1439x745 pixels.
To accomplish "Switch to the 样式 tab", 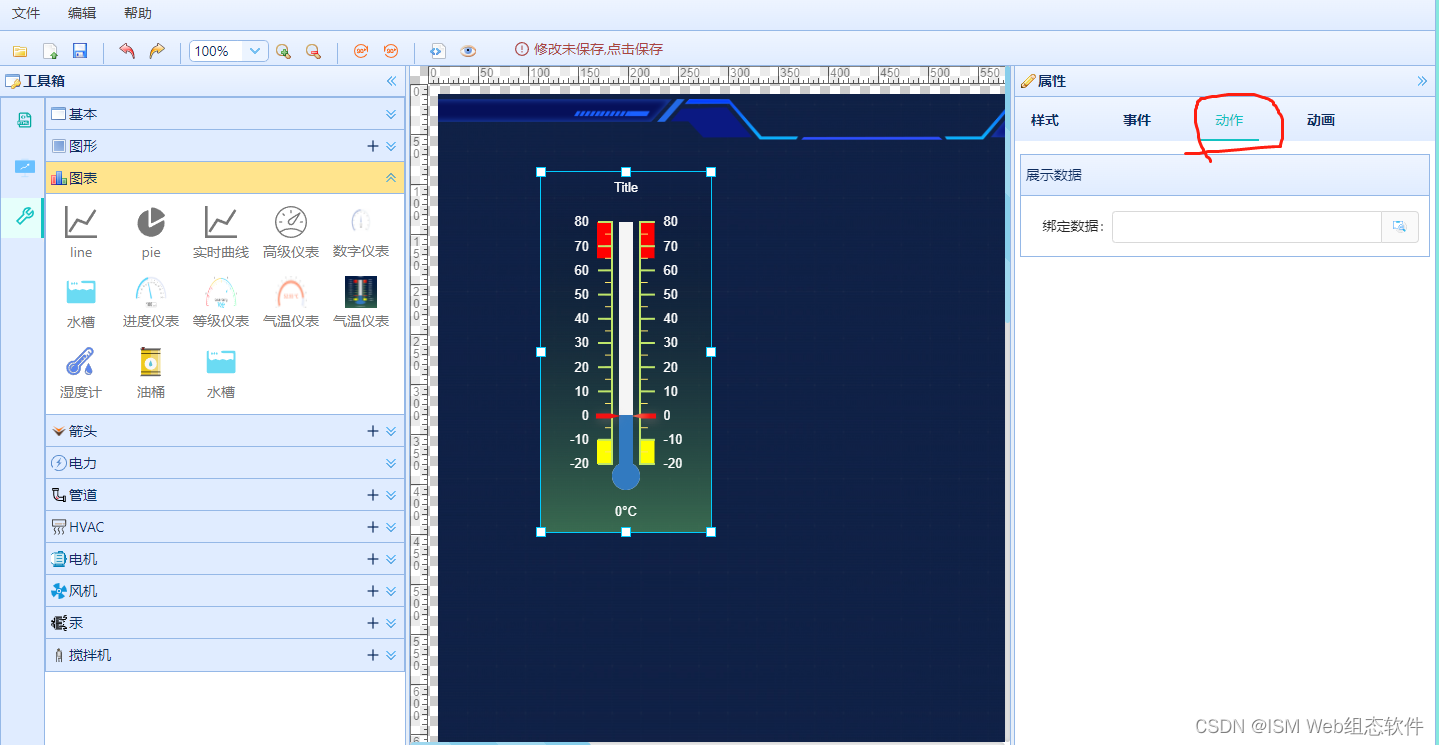I will (1045, 120).
